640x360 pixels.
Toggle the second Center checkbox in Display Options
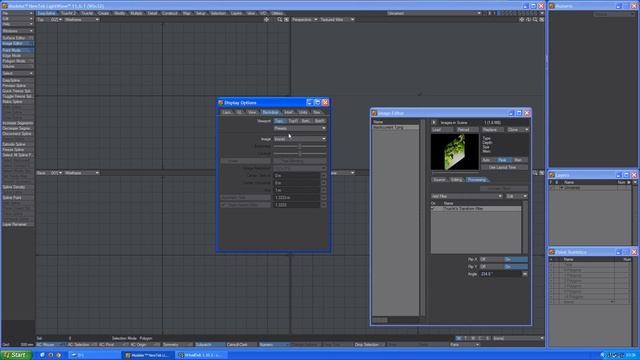324,183
